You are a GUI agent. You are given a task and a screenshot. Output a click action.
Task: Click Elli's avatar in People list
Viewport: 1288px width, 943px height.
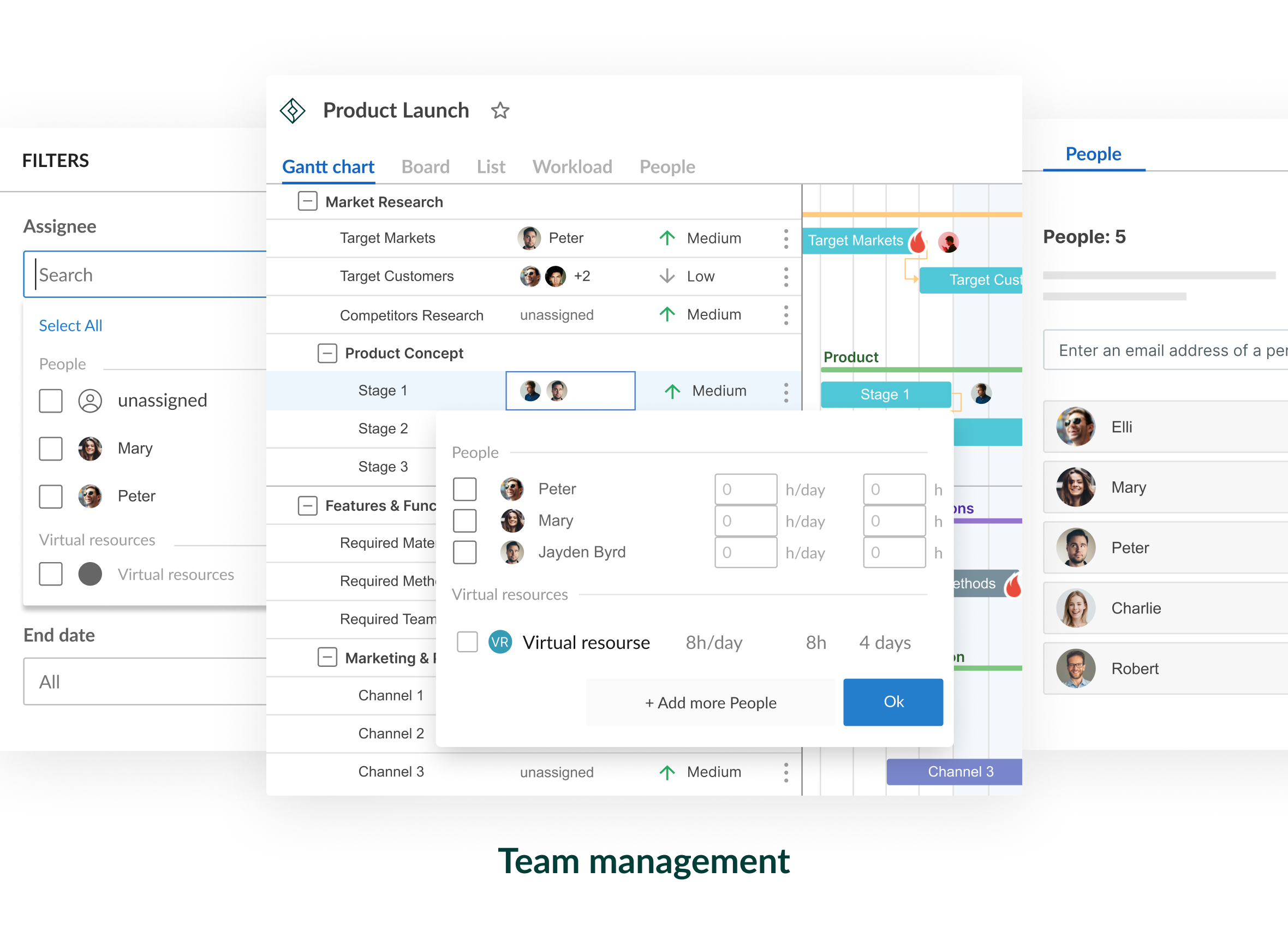pos(1075,426)
